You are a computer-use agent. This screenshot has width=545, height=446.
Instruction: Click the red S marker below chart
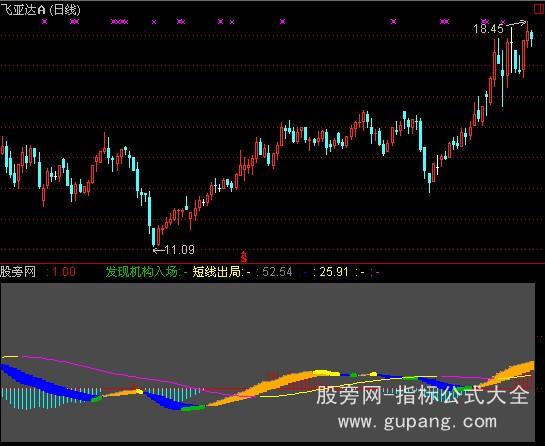[244, 257]
